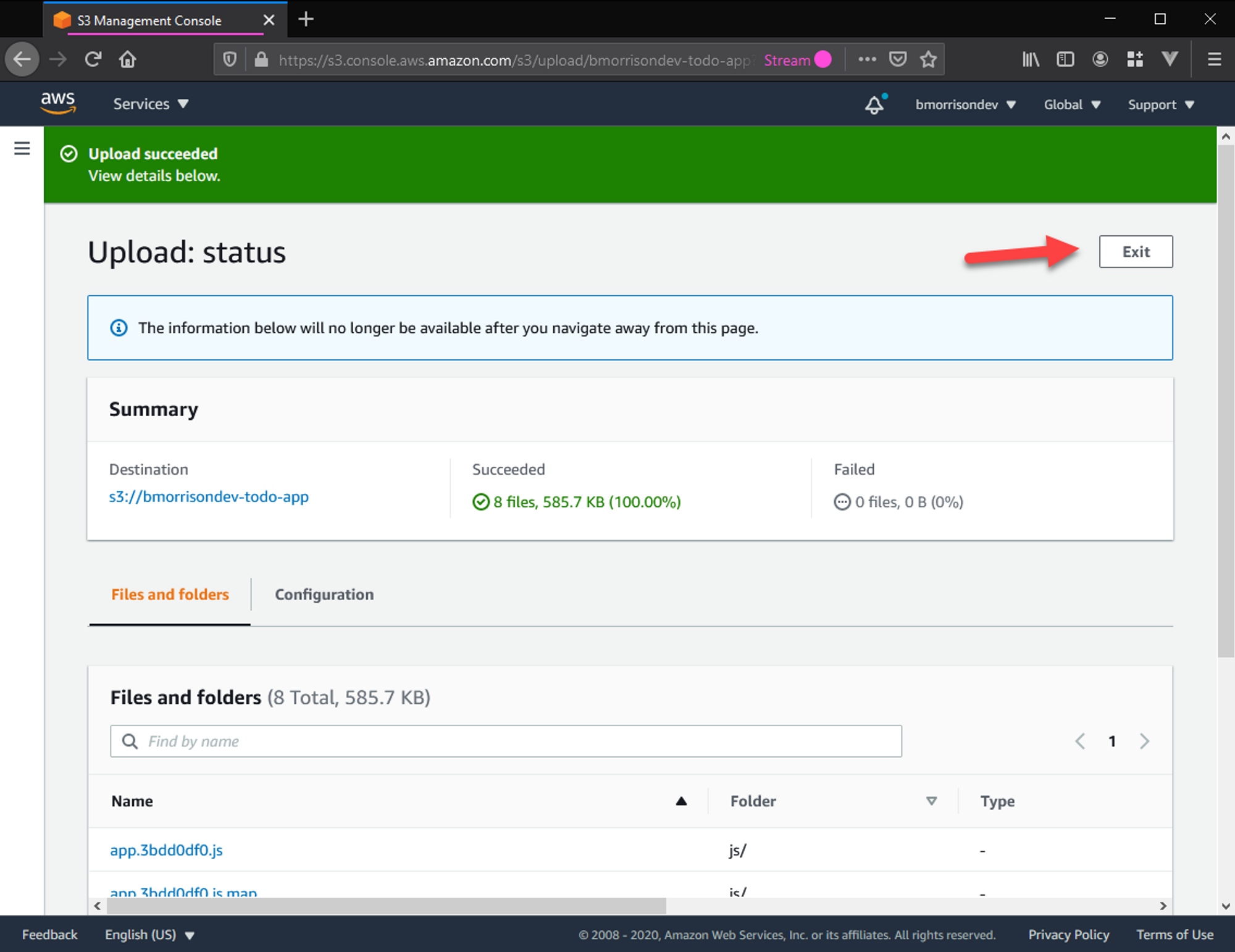Click the horizontal scrollbar of the page
Viewport: 1235px width, 952px height.
pyautogui.click(x=386, y=906)
